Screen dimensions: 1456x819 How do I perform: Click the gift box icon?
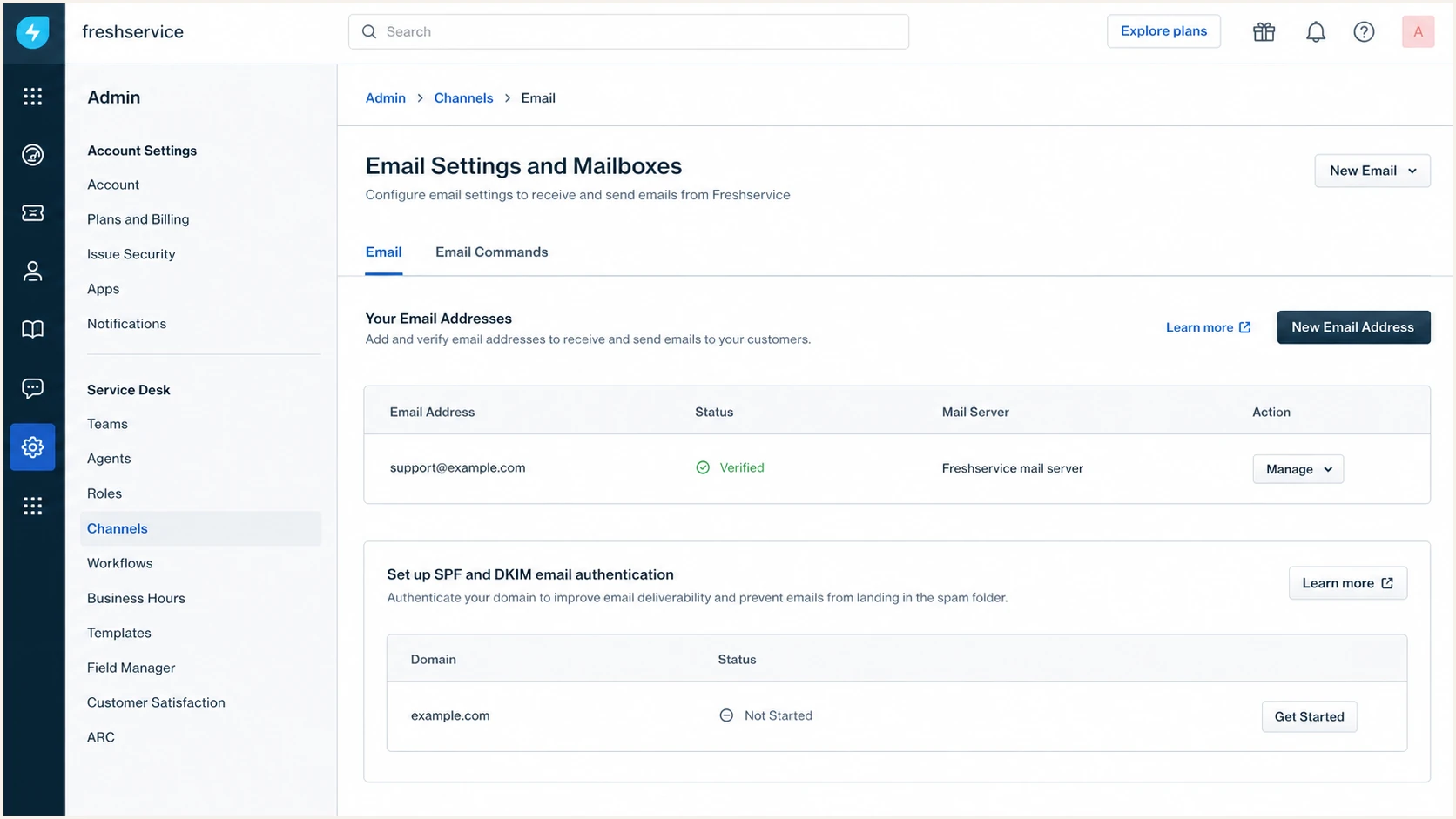(x=1264, y=32)
